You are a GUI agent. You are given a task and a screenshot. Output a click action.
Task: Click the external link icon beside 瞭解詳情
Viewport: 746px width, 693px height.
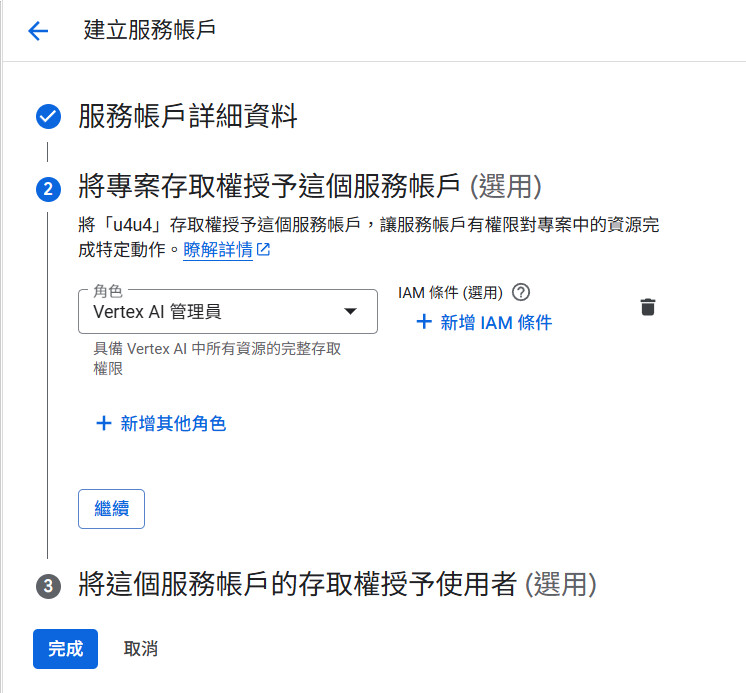tap(264, 250)
